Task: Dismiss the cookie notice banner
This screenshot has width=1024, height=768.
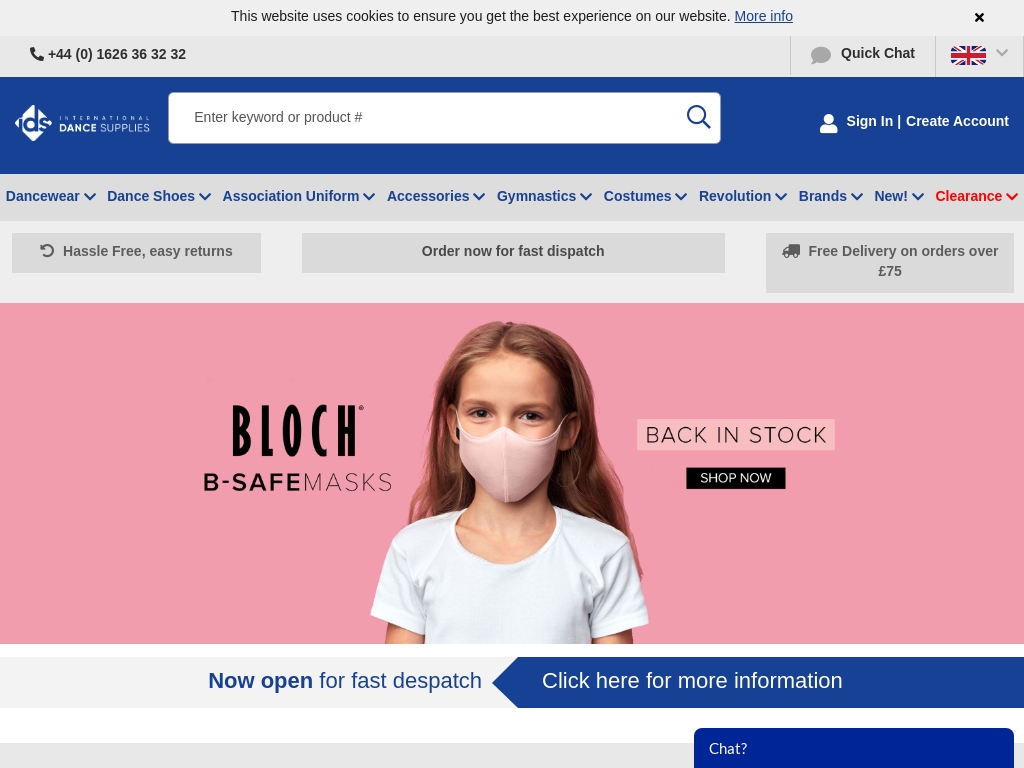Action: 979,18
